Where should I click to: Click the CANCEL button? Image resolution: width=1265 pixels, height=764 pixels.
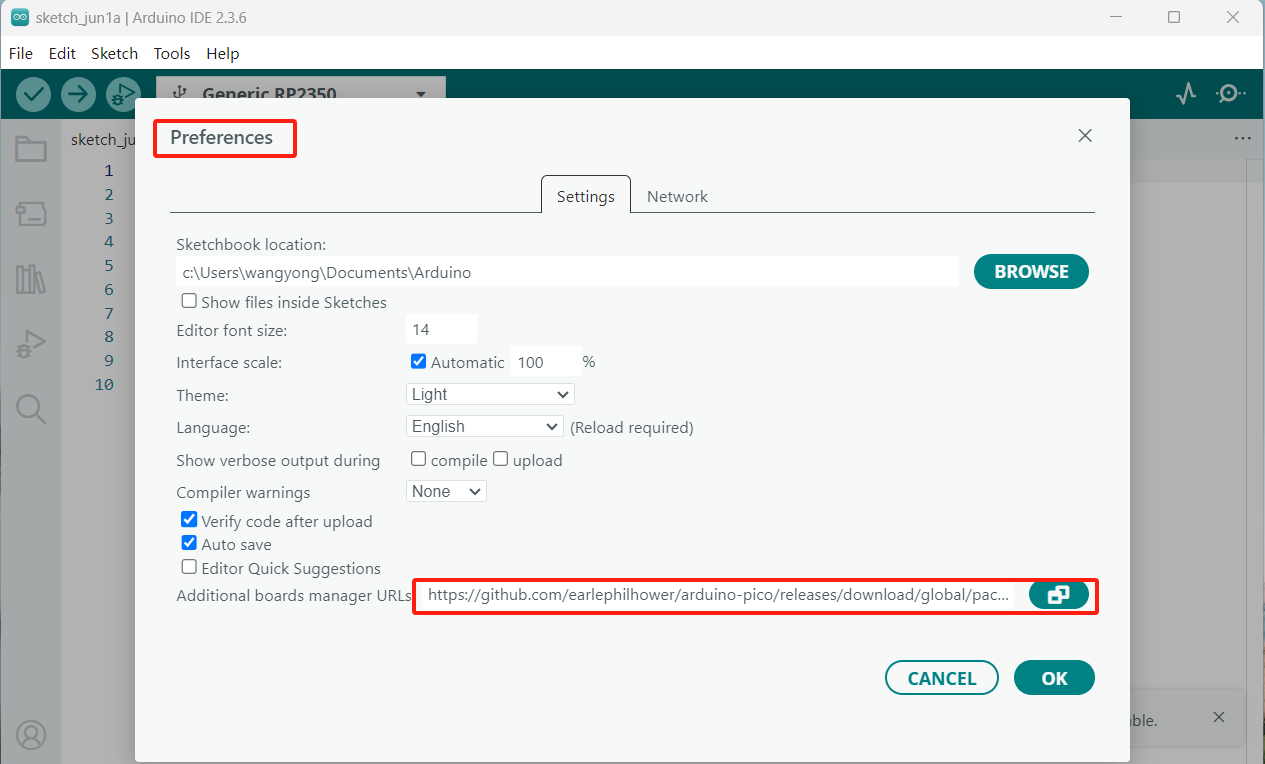(942, 678)
